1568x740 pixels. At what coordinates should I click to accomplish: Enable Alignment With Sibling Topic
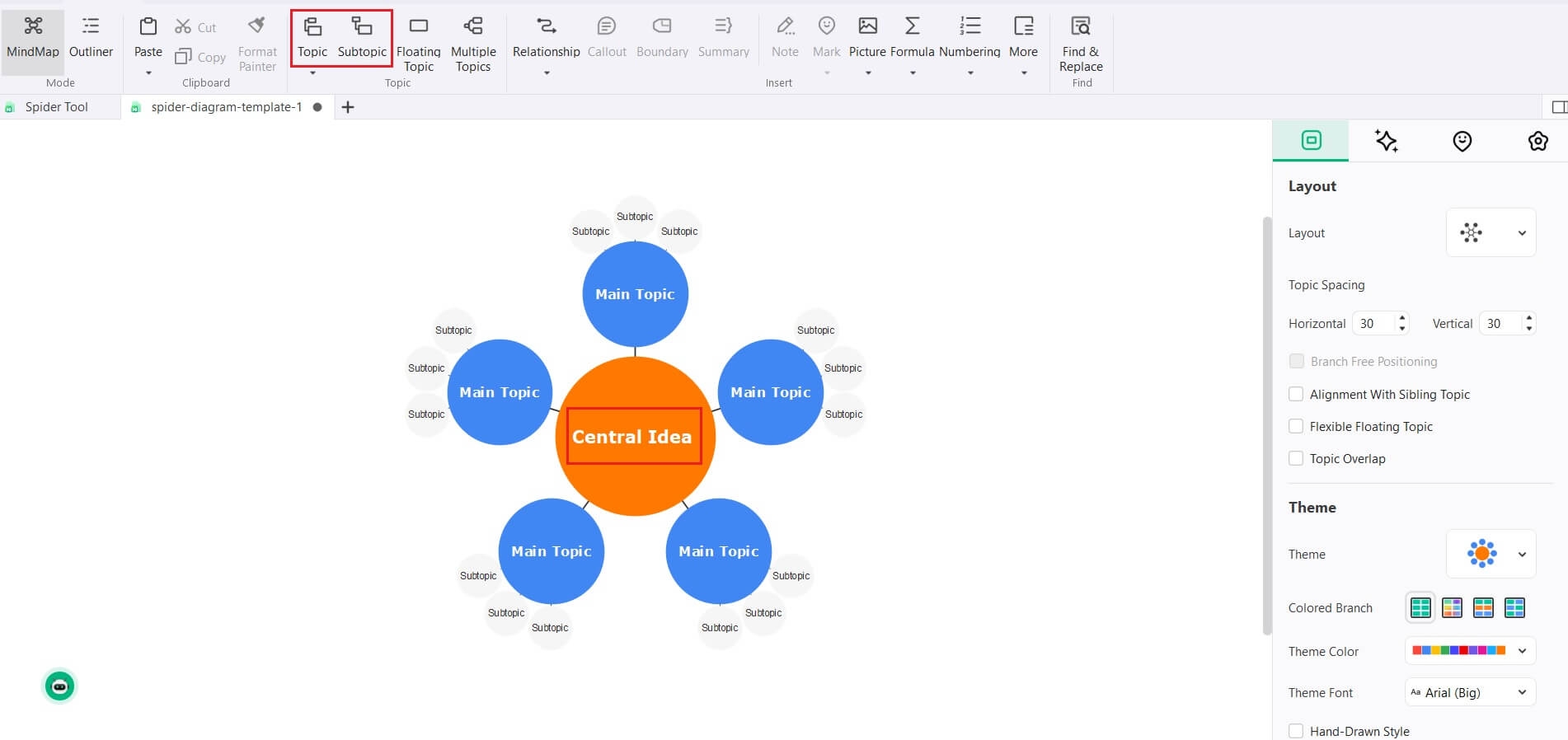click(x=1296, y=394)
